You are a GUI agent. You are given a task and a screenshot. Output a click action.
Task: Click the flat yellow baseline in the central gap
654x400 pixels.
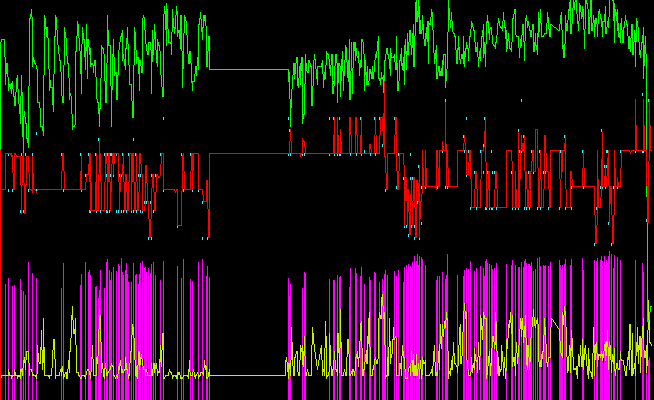(248, 376)
